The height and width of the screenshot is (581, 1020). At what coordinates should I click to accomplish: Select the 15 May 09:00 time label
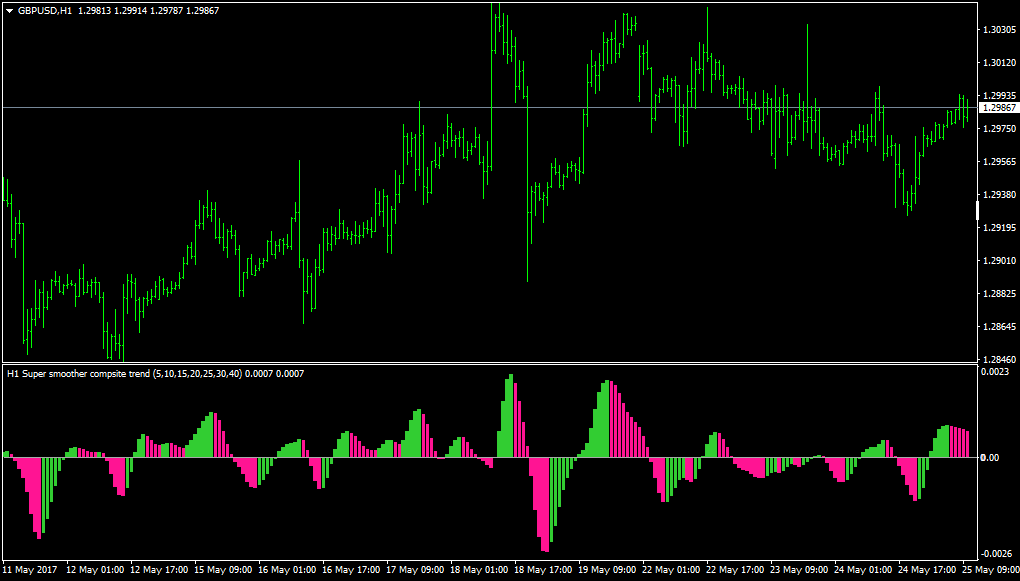coord(223,569)
